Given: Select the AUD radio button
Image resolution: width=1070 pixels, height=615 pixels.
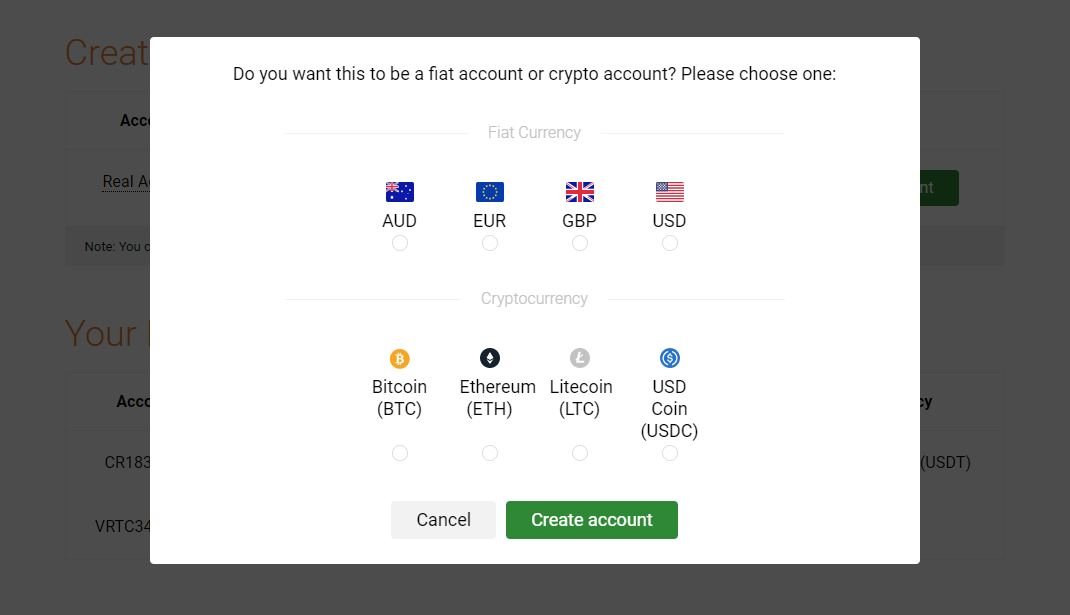Looking at the screenshot, I should point(400,243).
